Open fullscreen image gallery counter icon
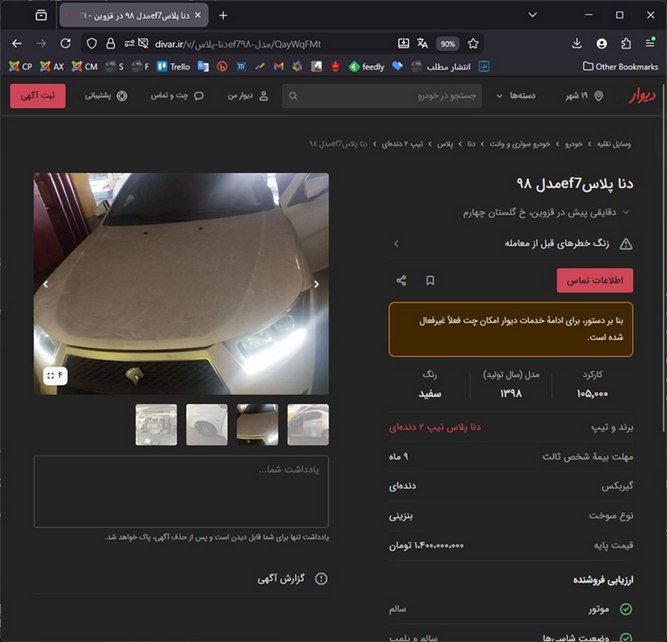The width and height of the screenshot is (667, 642). tap(54, 376)
